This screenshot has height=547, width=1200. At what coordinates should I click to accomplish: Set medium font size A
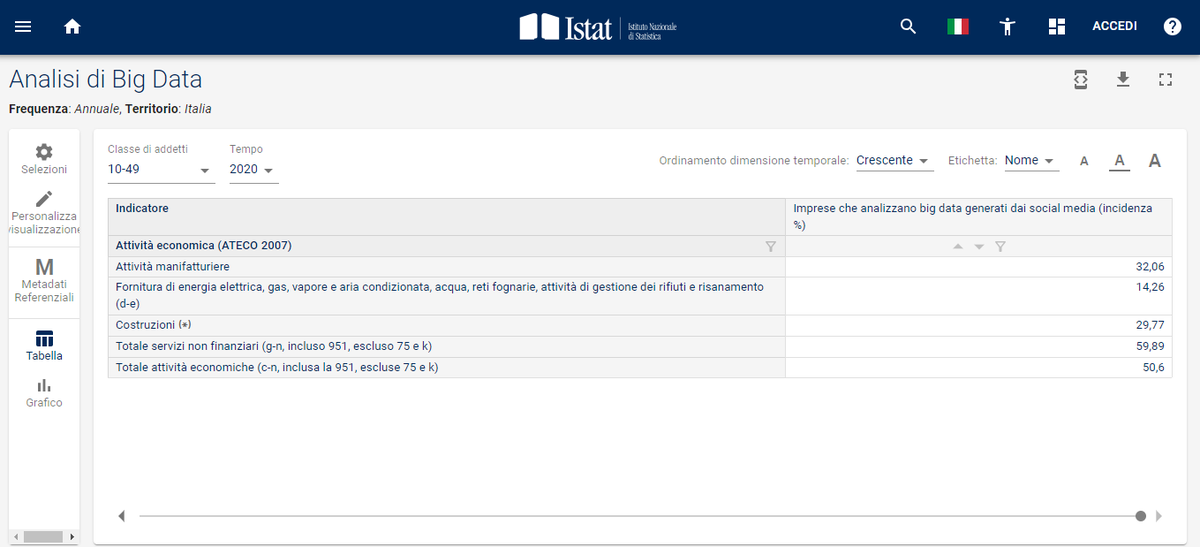[1119, 161]
